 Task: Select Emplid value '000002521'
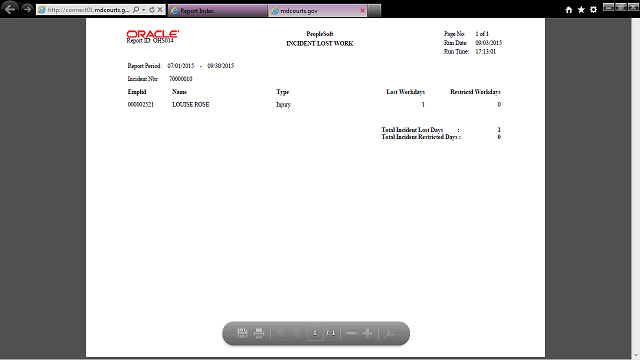click(x=141, y=104)
